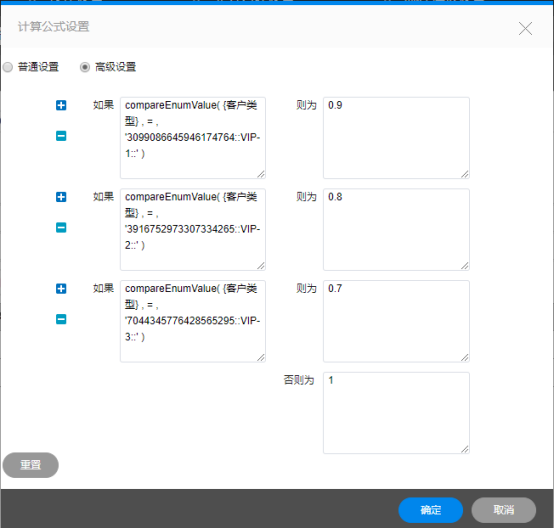This screenshot has height=529, width=554.
Task: Click the 重置 reset button
Action: coord(31,465)
